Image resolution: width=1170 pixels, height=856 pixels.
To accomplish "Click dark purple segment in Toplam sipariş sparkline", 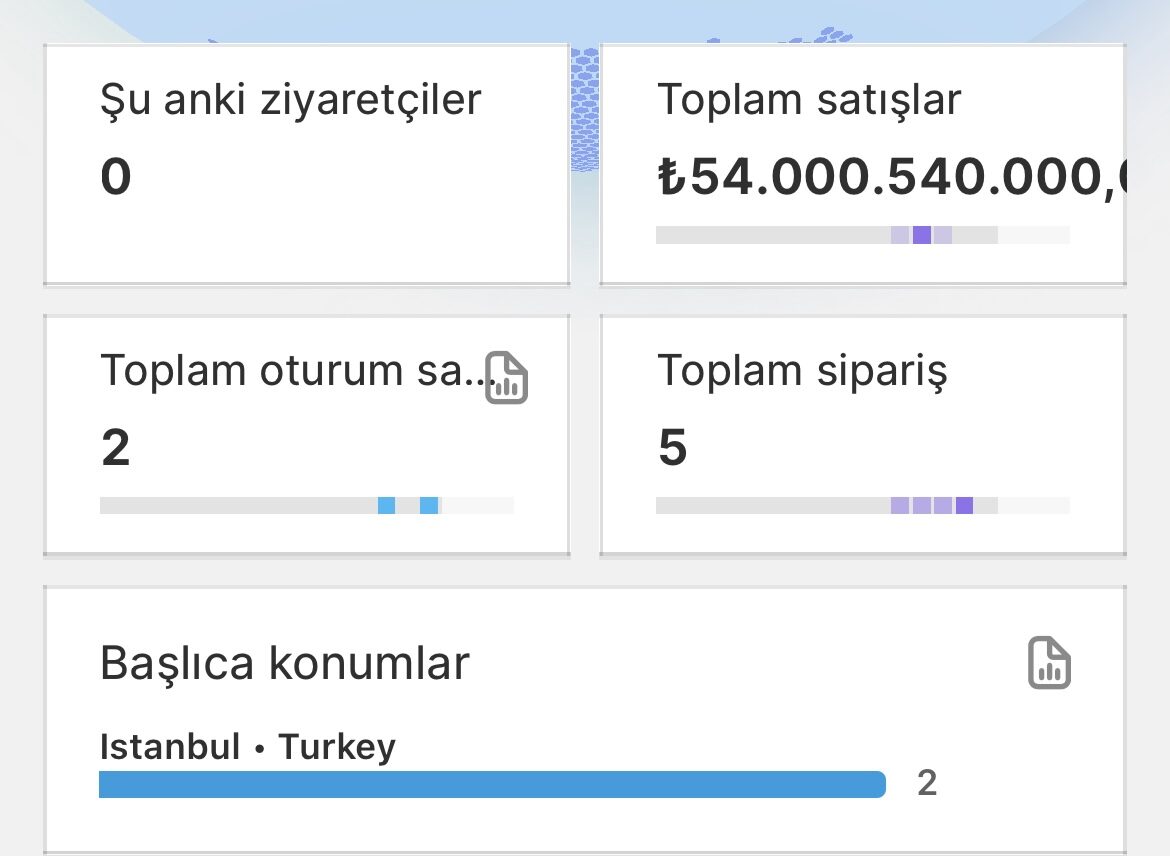I will tap(964, 505).
